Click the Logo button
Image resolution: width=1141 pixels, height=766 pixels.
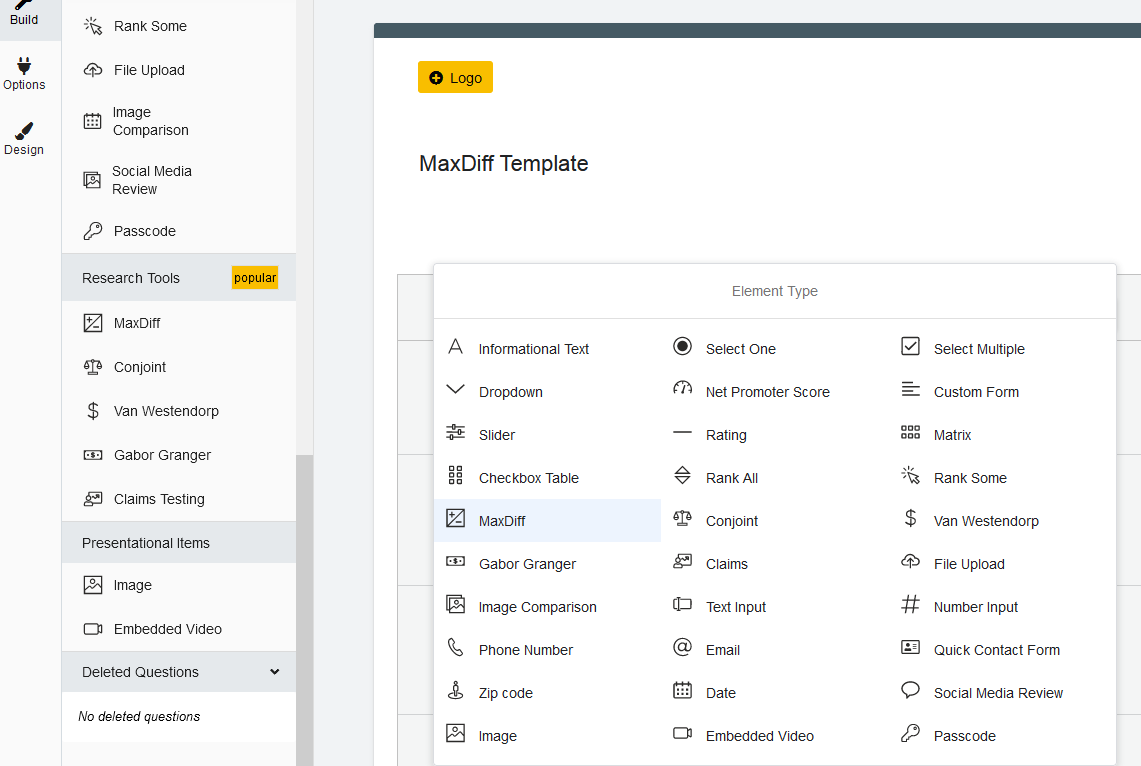click(x=455, y=78)
